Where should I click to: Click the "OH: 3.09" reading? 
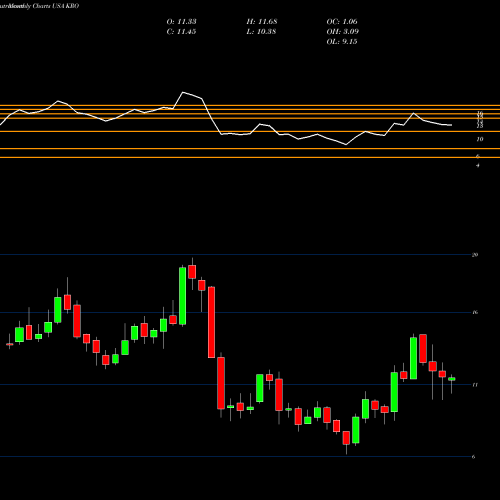(343, 32)
